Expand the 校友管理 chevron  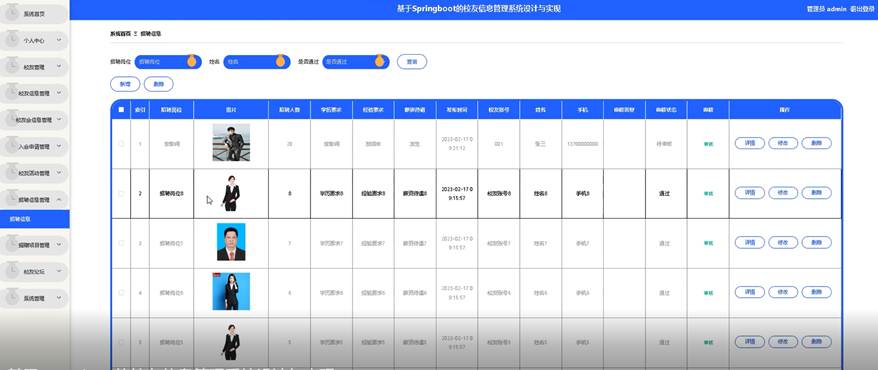(59, 67)
